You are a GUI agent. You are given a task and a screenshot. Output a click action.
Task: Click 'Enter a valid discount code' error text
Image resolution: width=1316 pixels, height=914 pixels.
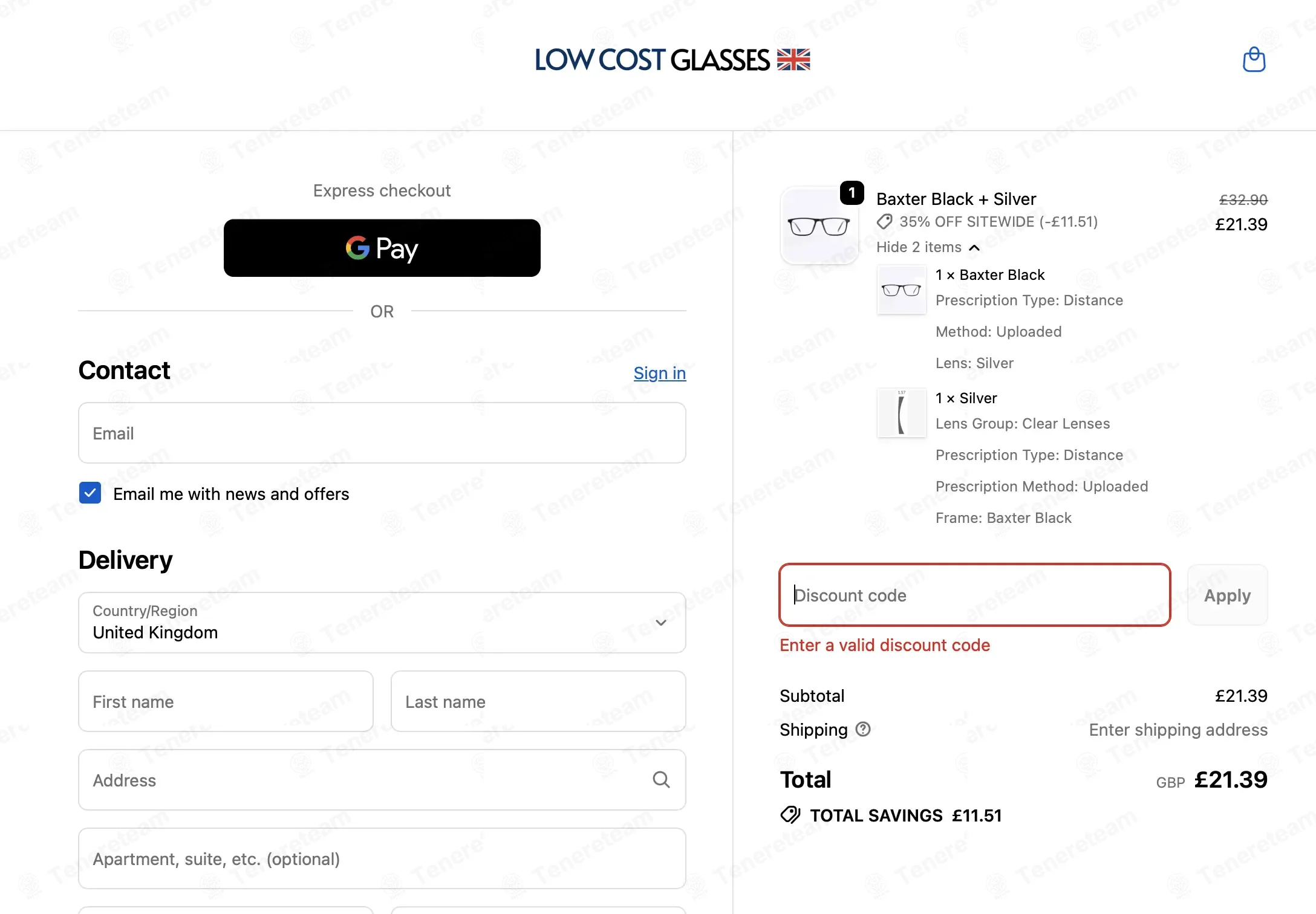click(x=885, y=645)
